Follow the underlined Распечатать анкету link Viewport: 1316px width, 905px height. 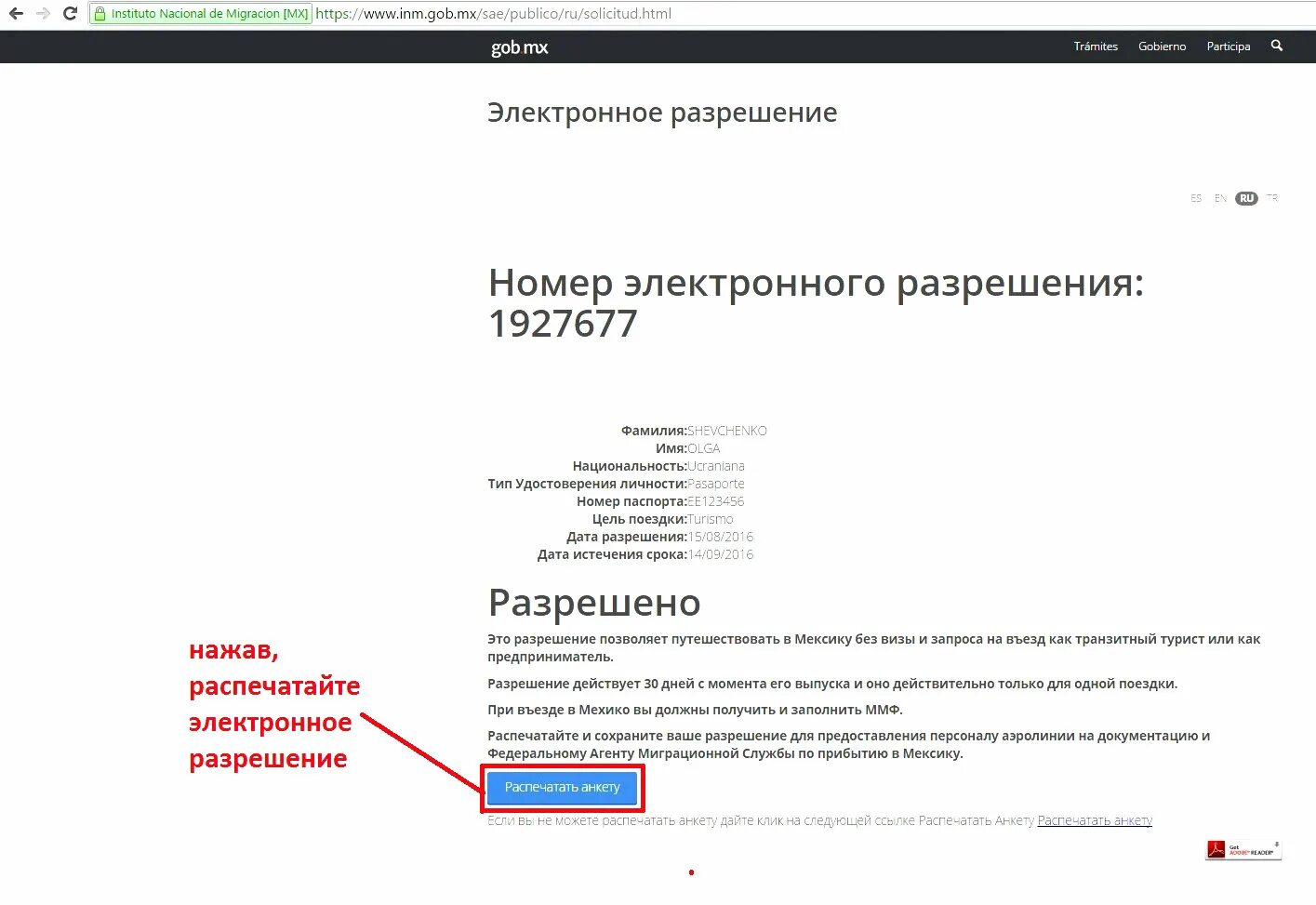coord(1095,820)
